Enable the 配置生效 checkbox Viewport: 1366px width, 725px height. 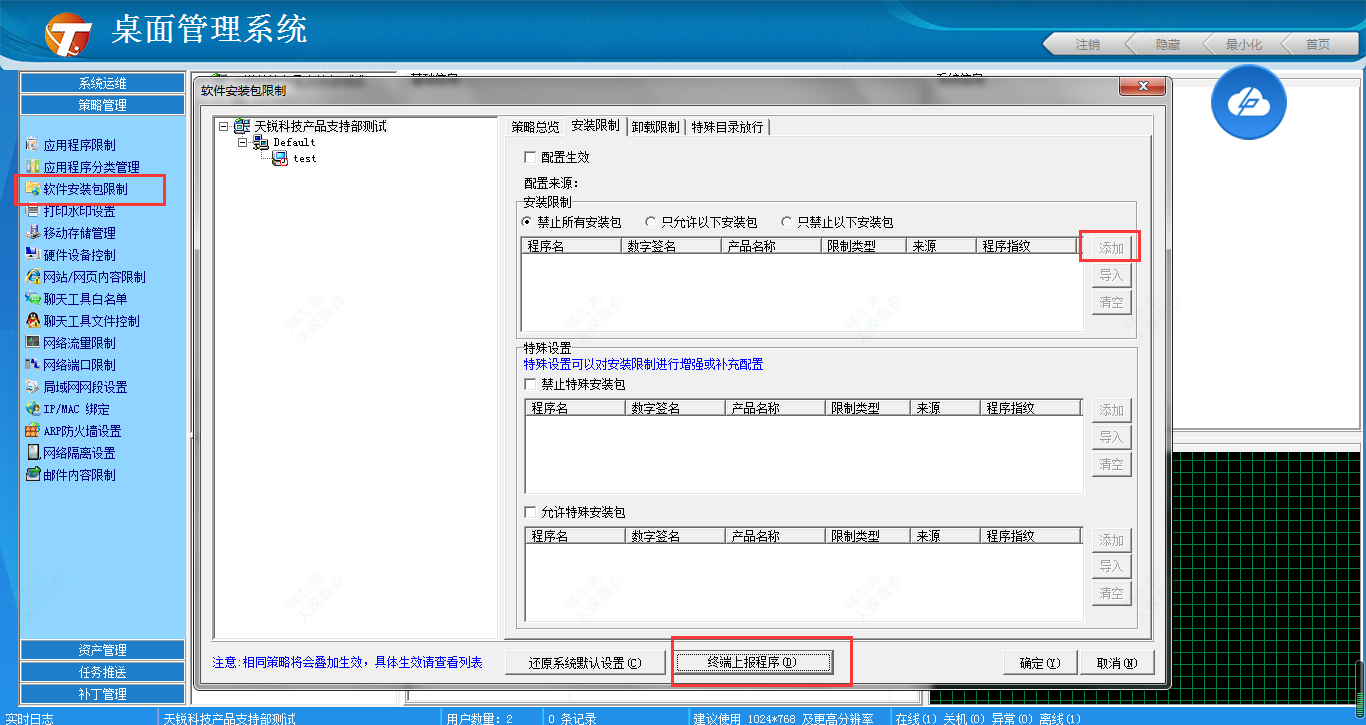[530, 157]
